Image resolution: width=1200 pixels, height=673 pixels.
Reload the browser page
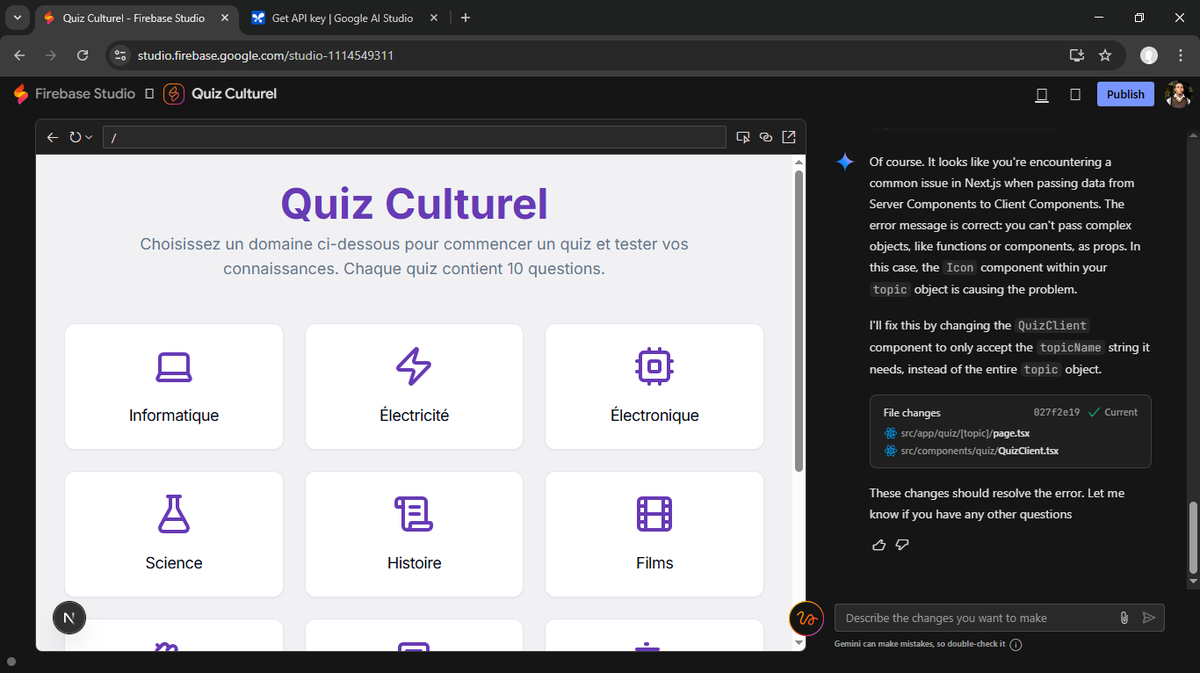(x=83, y=55)
